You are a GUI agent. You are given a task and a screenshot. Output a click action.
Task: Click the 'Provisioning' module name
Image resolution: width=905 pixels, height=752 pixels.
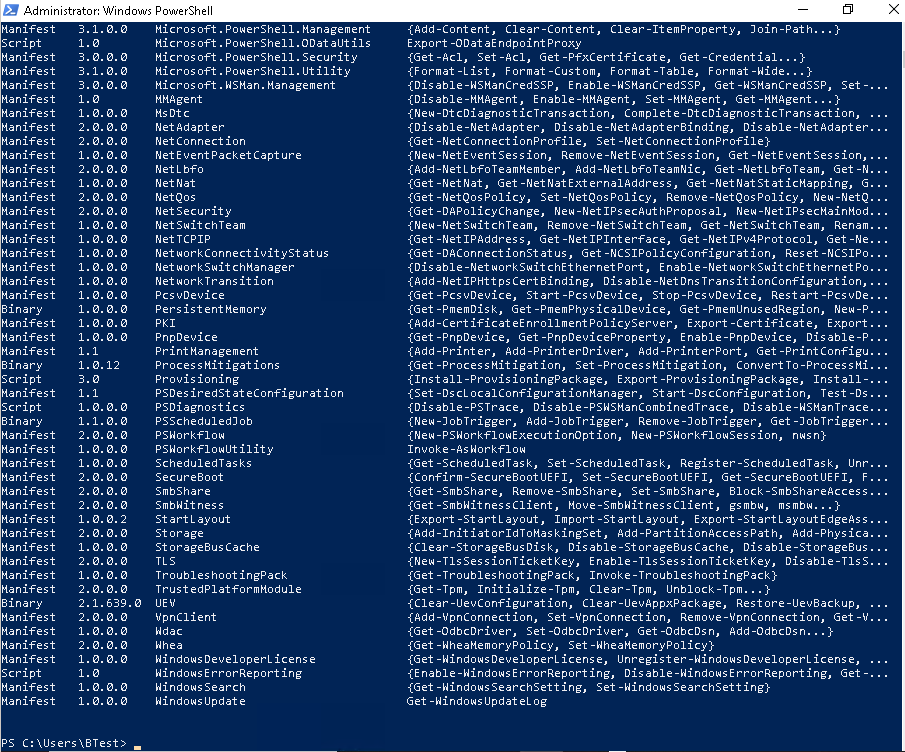[197, 379]
